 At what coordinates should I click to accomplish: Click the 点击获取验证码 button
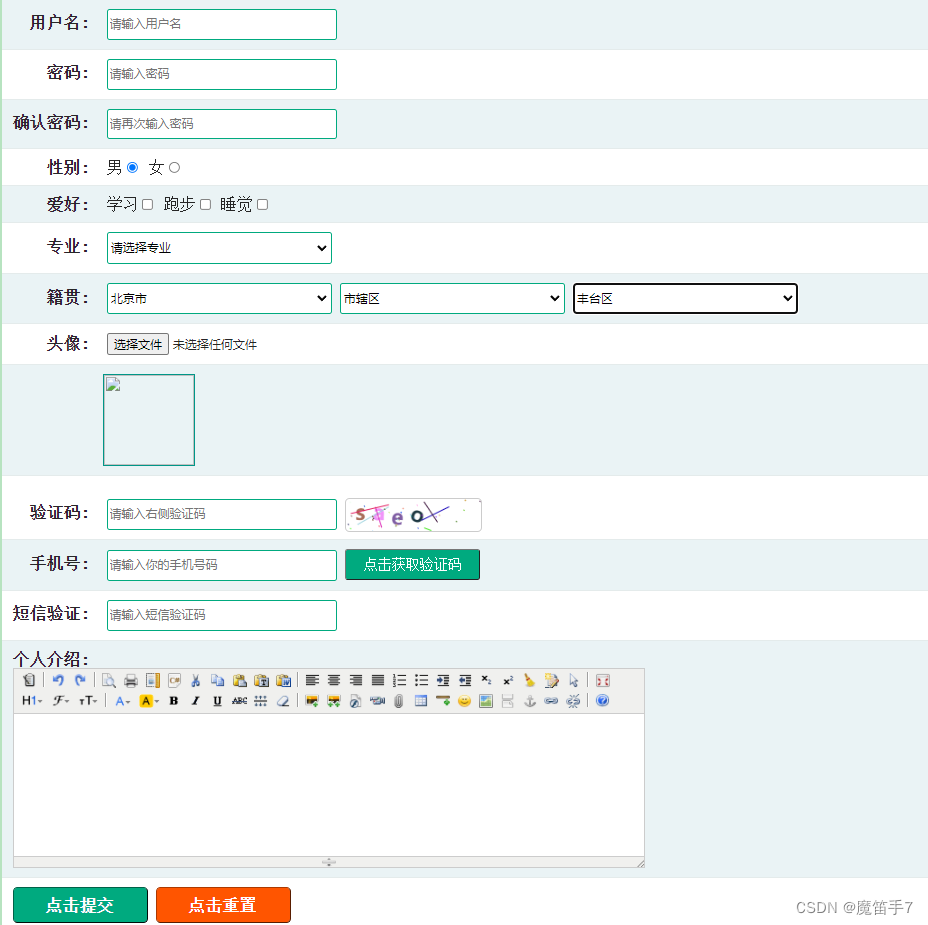click(x=412, y=564)
